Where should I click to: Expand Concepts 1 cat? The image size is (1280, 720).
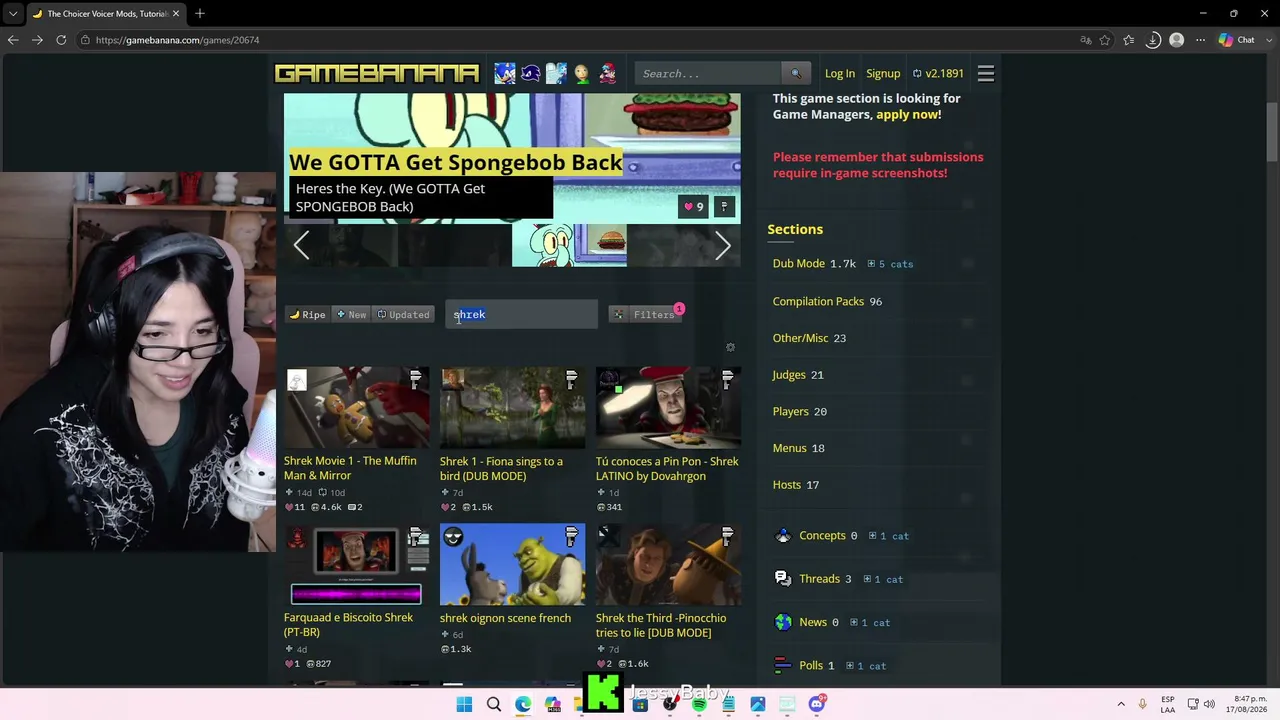tap(888, 536)
